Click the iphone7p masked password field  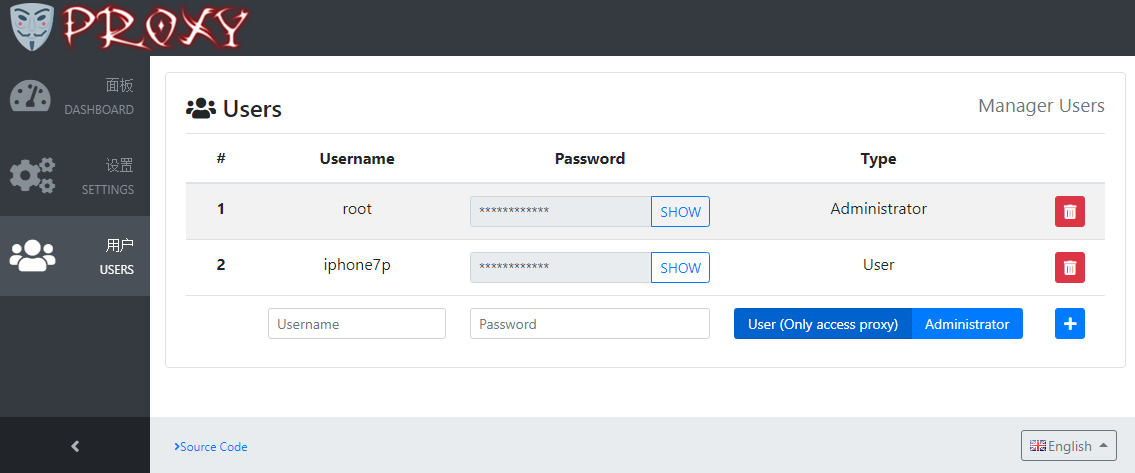click(x=561, y=267)
